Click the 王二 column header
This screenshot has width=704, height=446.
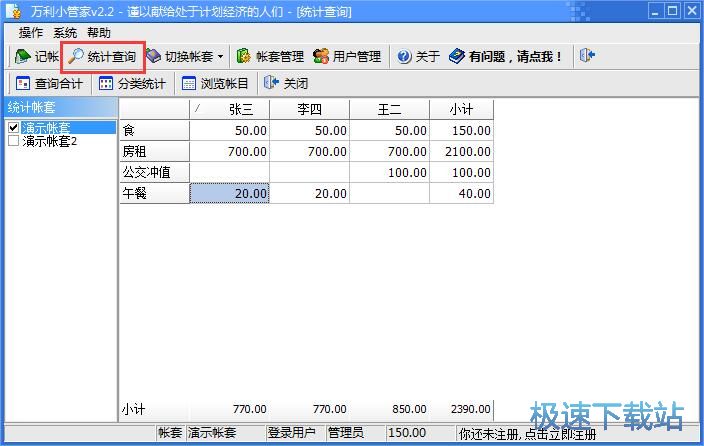click(389, 110)
